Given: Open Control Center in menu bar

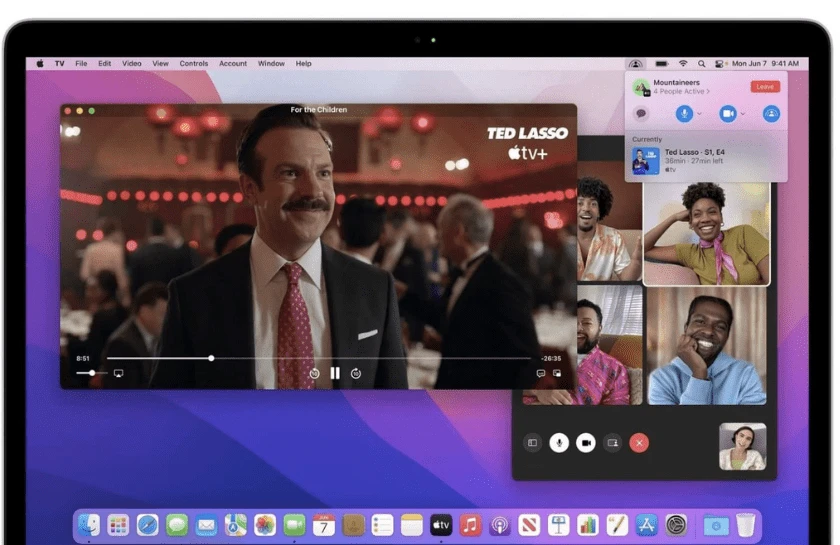Looking at the screenshot, I should click(x=719, y=63).
